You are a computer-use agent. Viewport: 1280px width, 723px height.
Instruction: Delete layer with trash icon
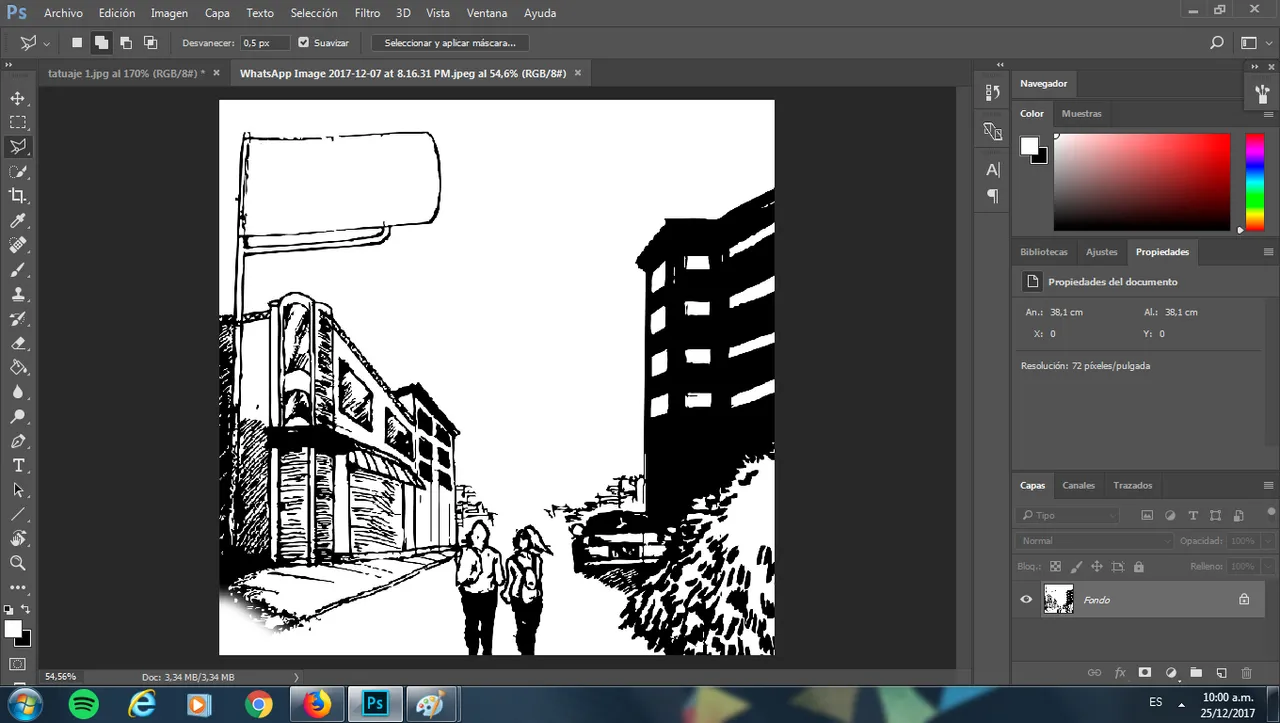click(x=1246, y=673)
